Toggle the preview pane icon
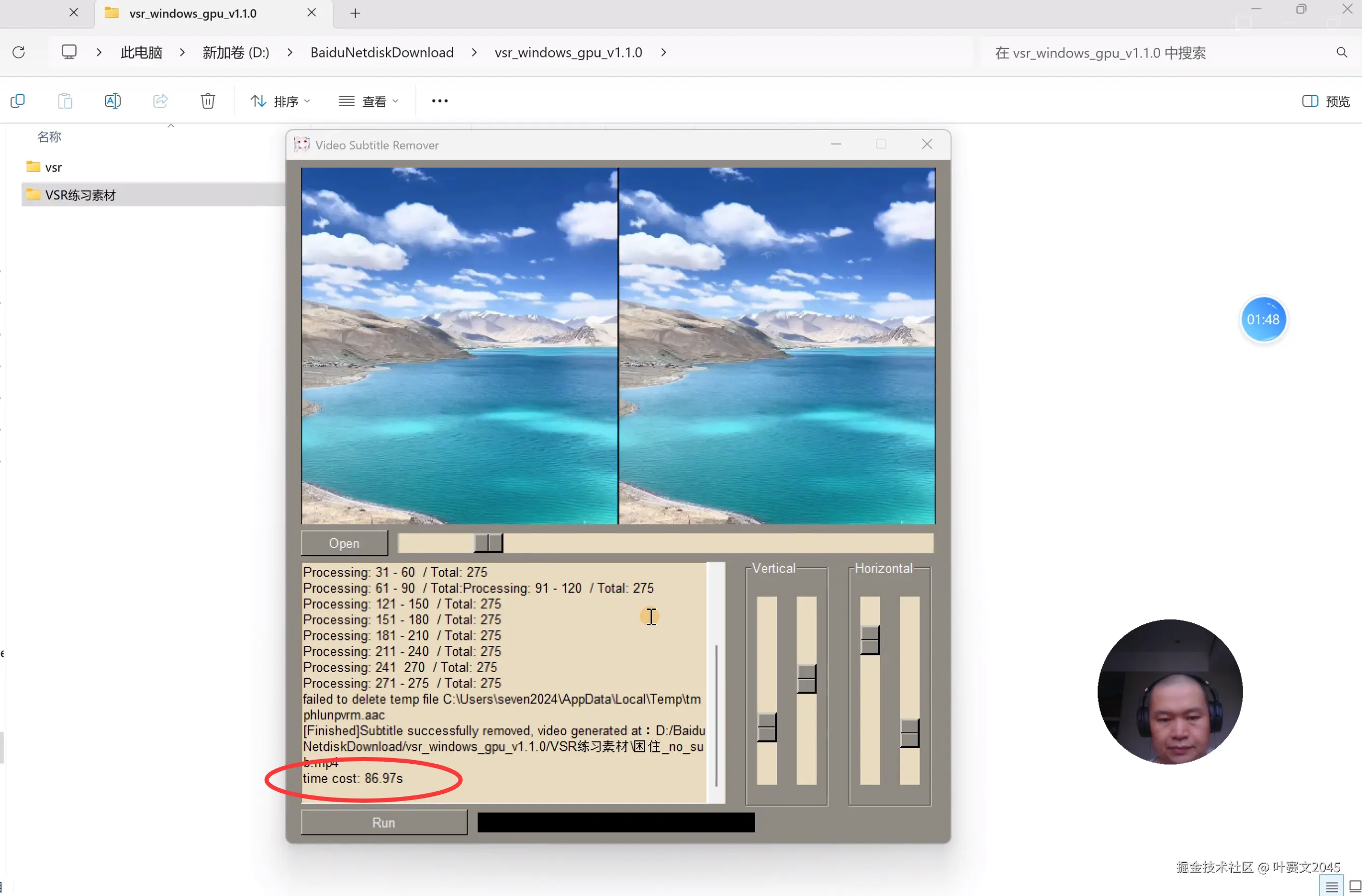The image size is (1362, 896). tap(1310, 101)
